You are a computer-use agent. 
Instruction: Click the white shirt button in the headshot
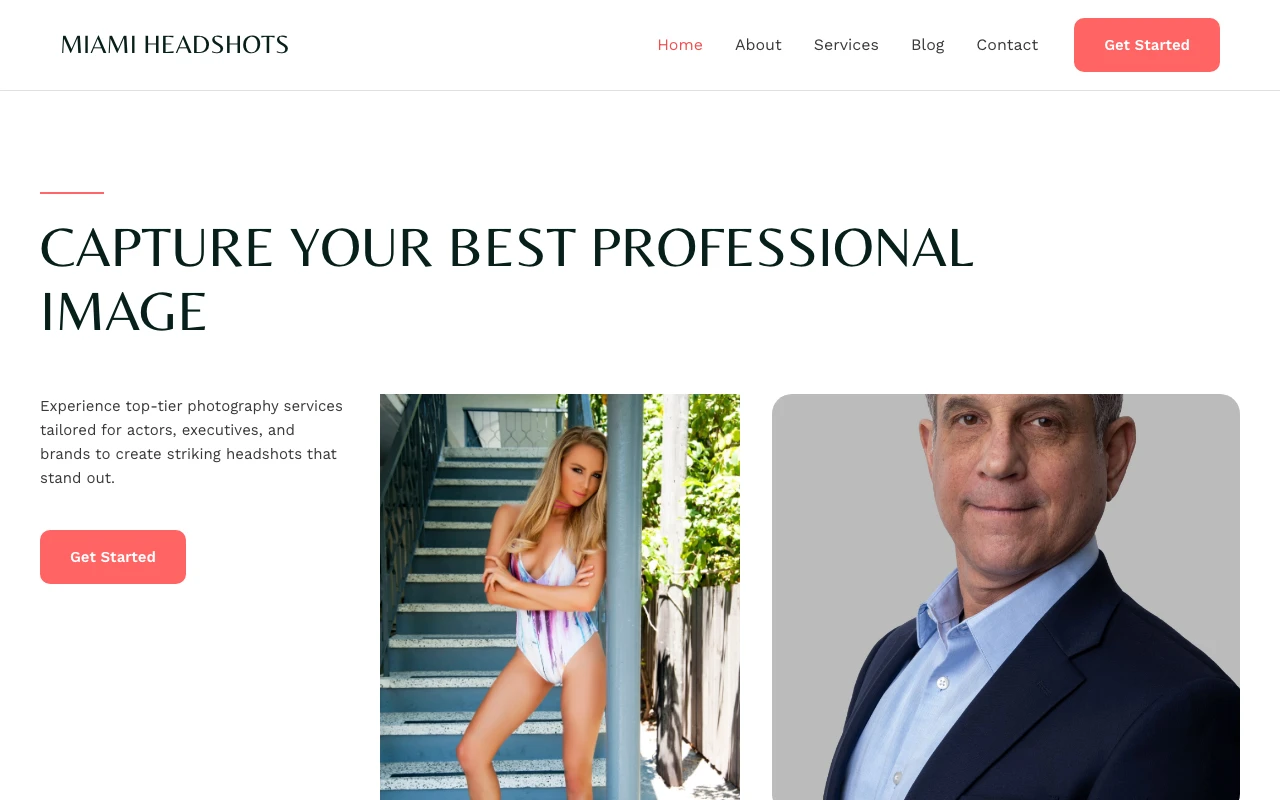click(942, 684)
